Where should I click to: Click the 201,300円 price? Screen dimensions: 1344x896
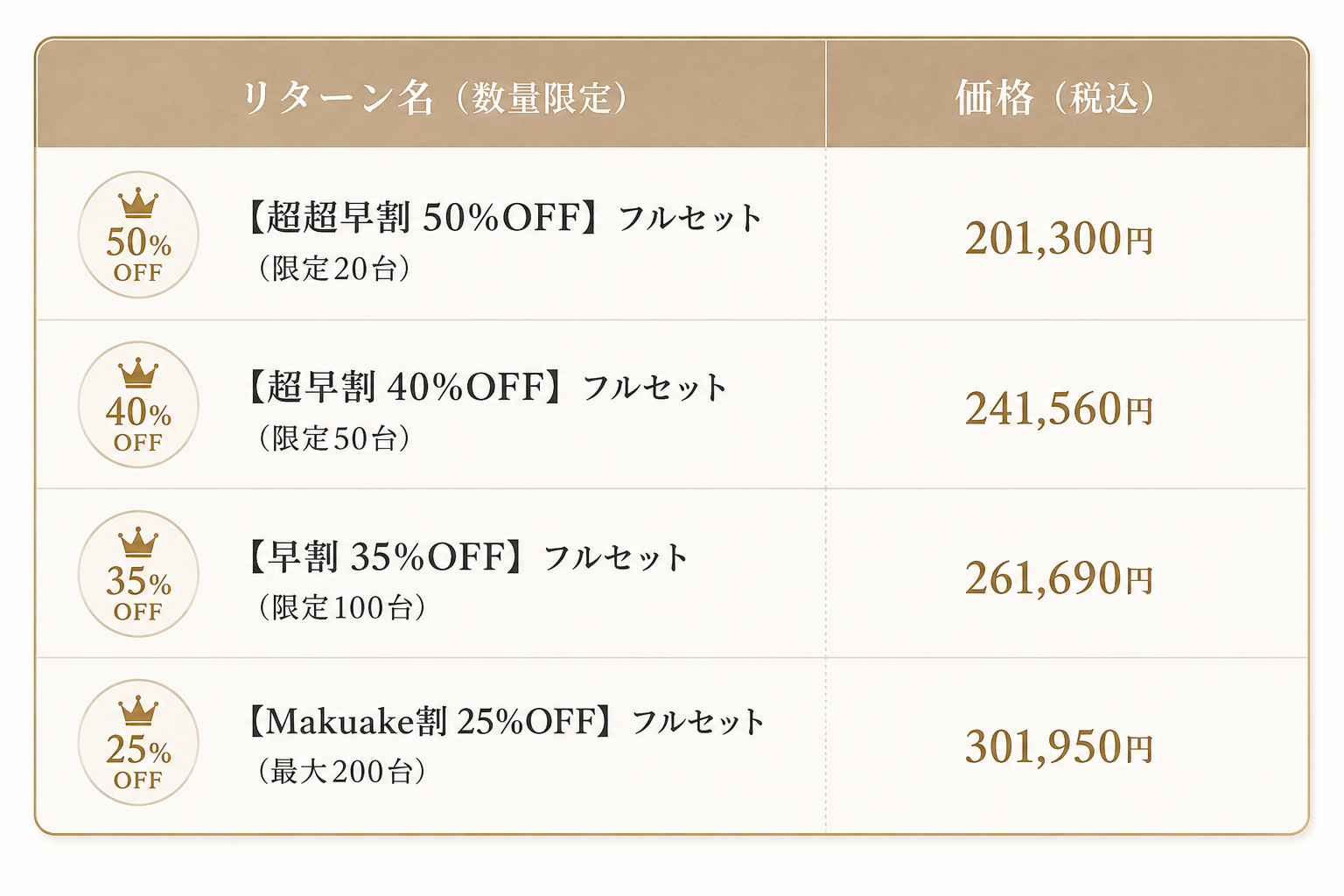coord(1059,239)
